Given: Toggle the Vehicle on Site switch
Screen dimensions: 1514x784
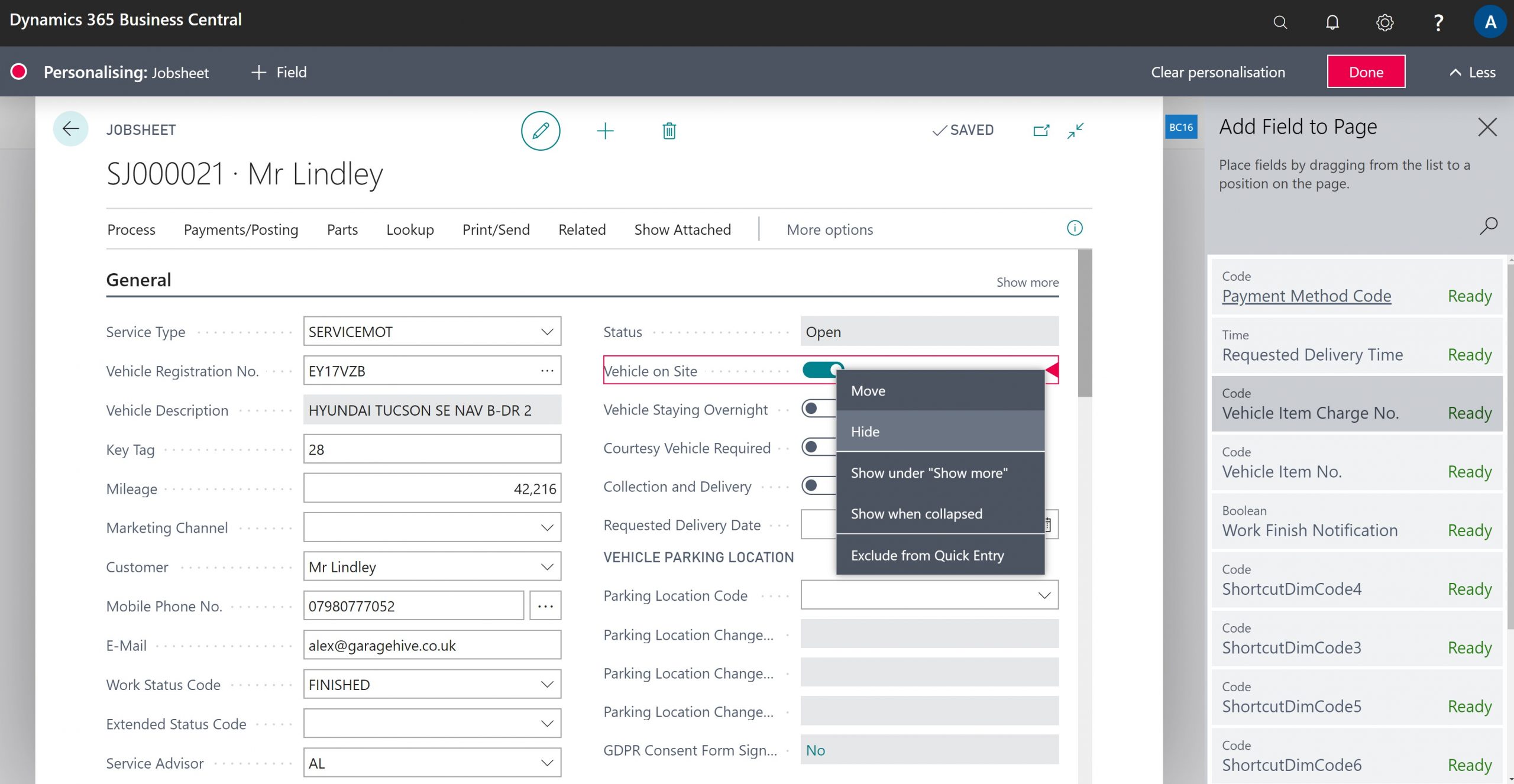Looking at the screenshot, I should (821, 370).
